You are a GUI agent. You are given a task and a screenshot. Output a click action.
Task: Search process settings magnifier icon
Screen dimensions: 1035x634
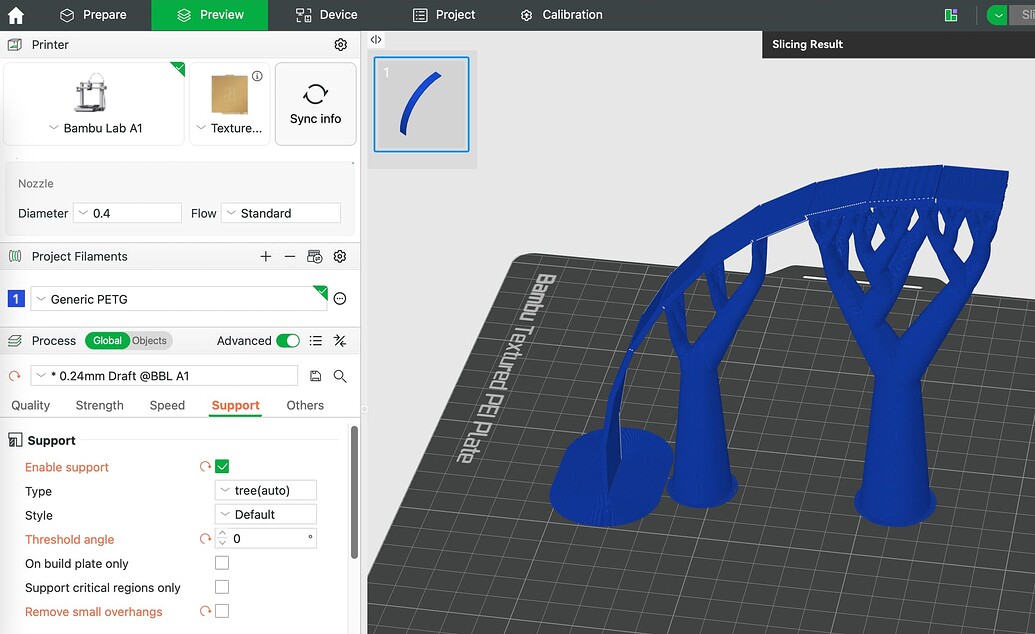[x=340, y=376]
